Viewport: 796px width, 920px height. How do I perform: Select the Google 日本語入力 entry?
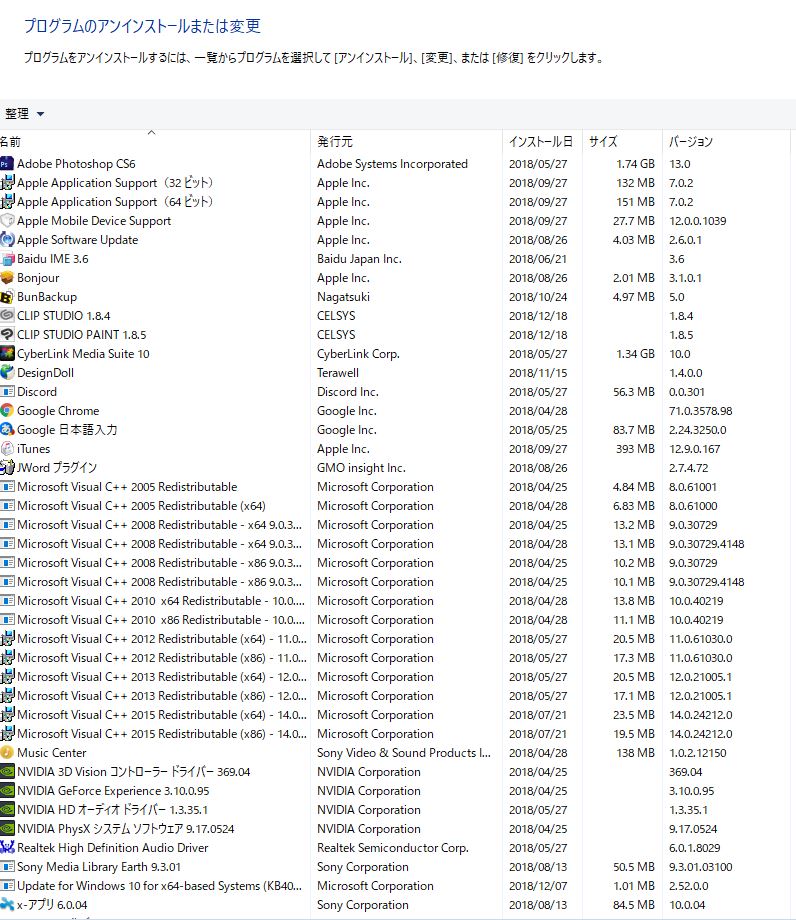tap(67, 430)
